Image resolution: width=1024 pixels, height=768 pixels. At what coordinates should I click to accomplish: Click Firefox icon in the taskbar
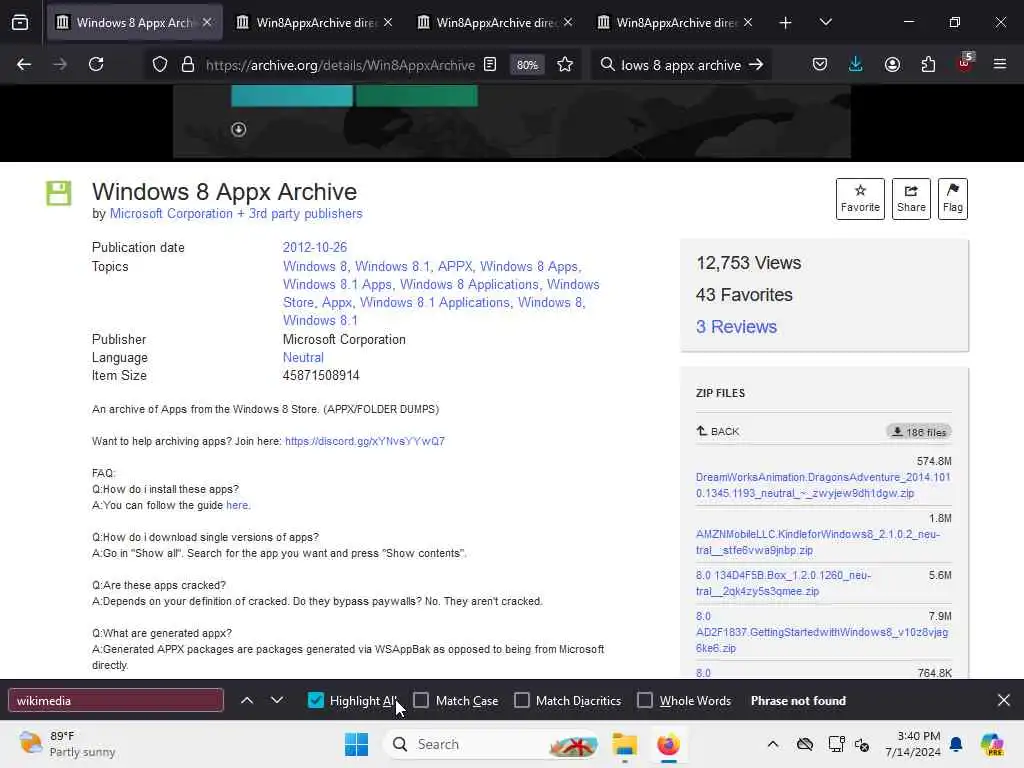pos(668,744)
